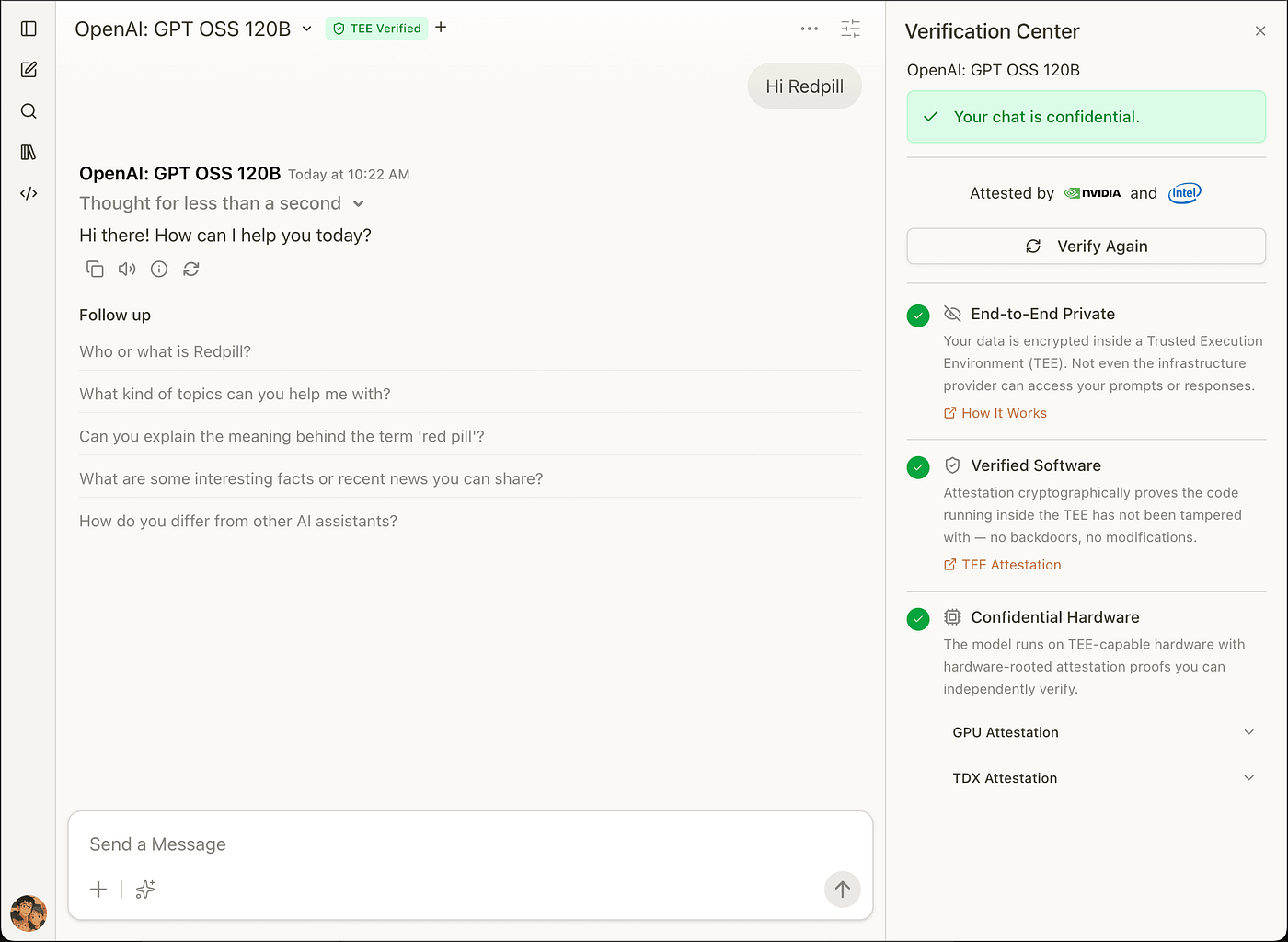
Task: Show response info with the info icon
Action: 159,269
